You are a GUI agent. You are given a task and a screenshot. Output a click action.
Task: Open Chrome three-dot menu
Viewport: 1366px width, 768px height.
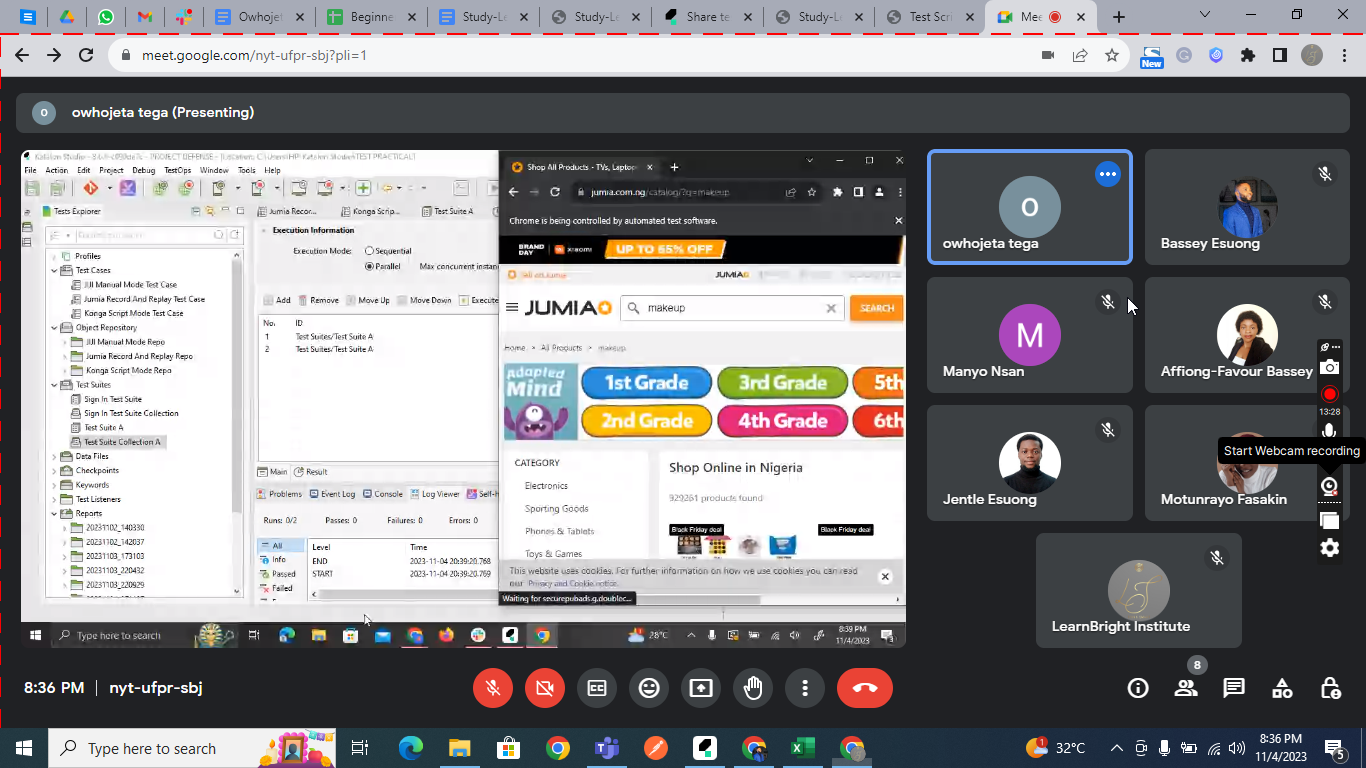[x=1343, y=55]
